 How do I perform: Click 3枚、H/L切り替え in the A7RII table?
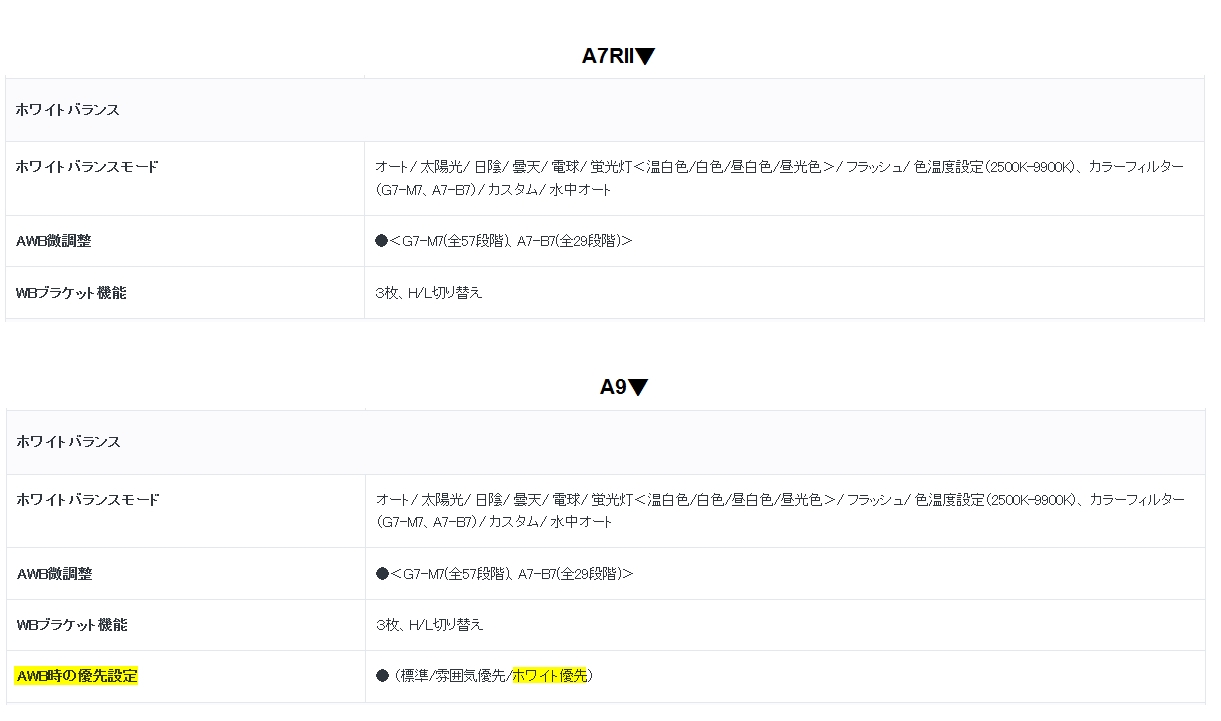pos(429,293)
